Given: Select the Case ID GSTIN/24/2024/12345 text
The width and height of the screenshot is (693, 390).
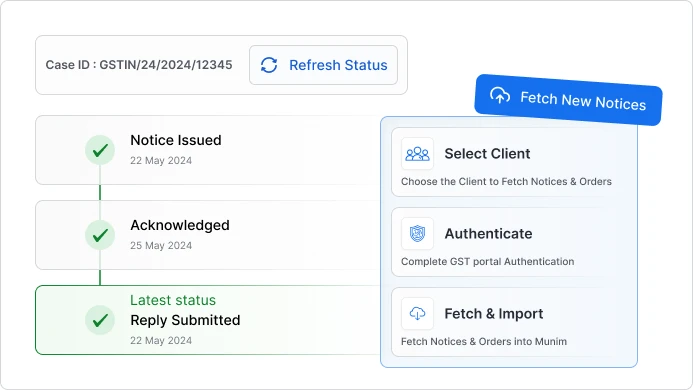Looking at the screenshot, I should coord(139,65).
